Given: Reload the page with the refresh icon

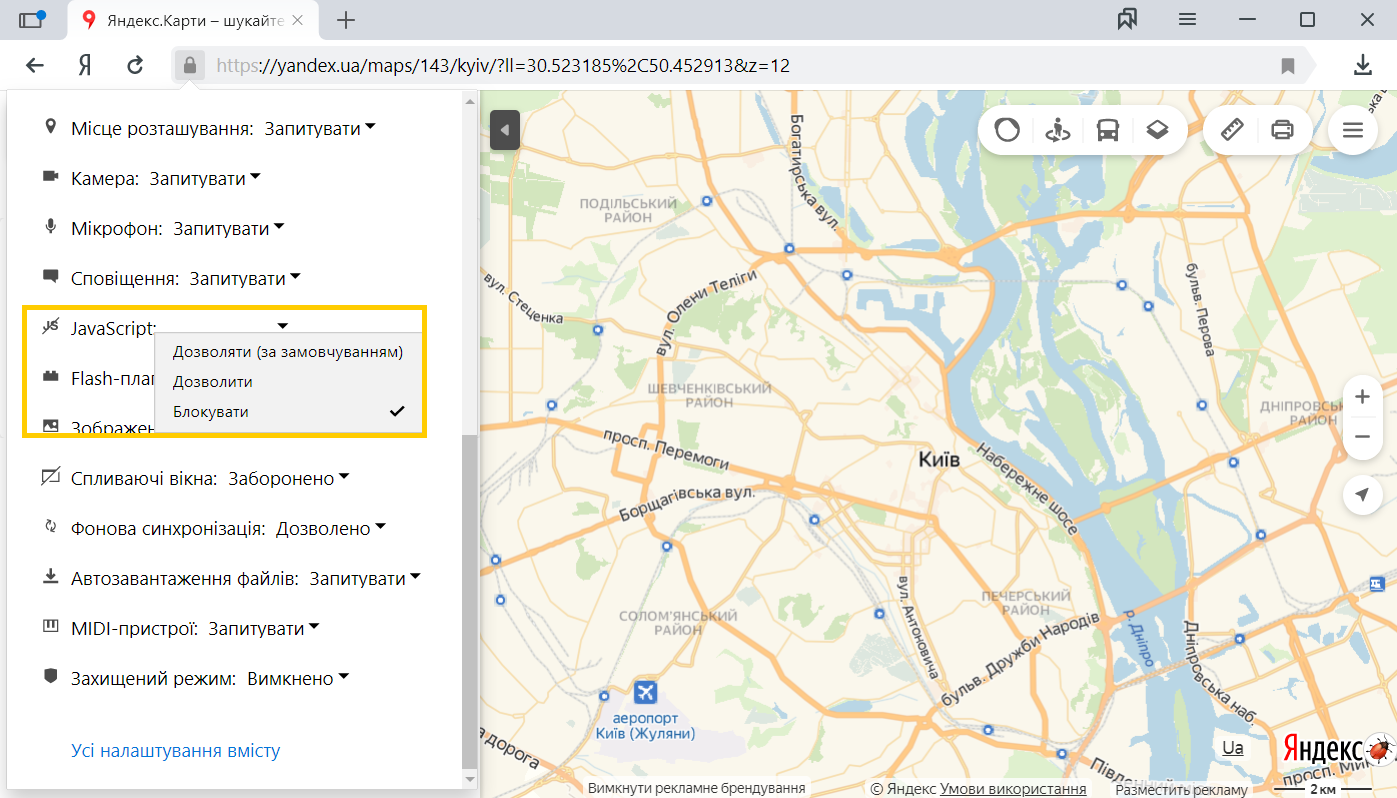Looking at the screenshot, I should click(x=135, y=66).
